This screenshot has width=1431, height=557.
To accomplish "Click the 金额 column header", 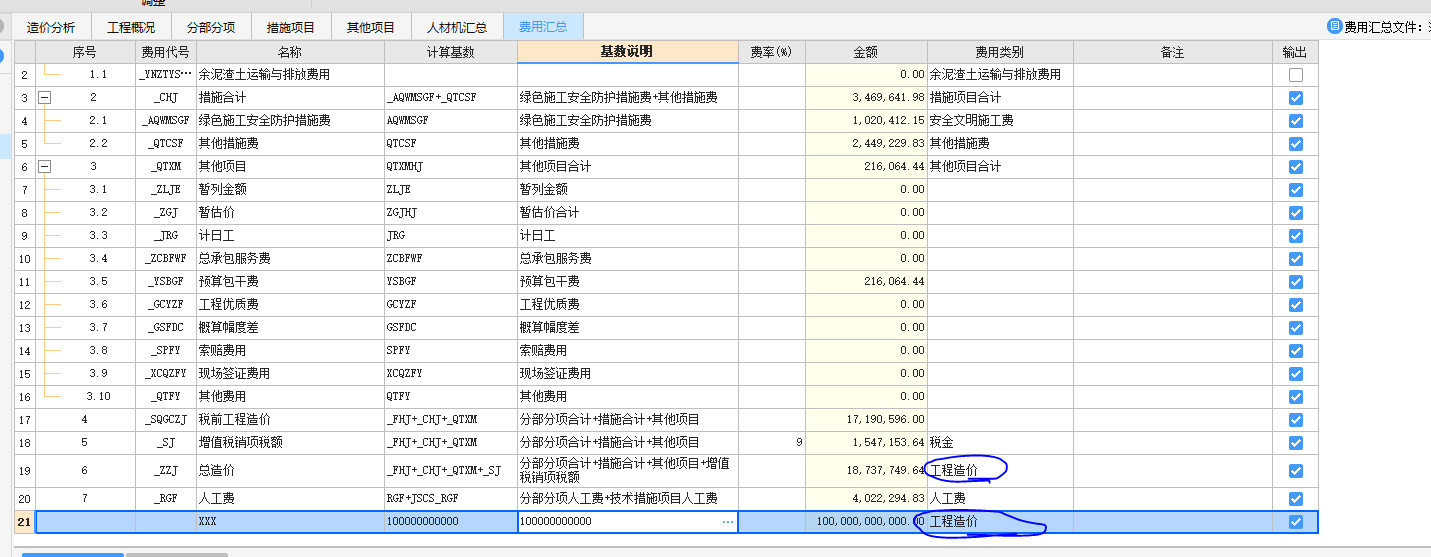I will click(x=866, y=52).
